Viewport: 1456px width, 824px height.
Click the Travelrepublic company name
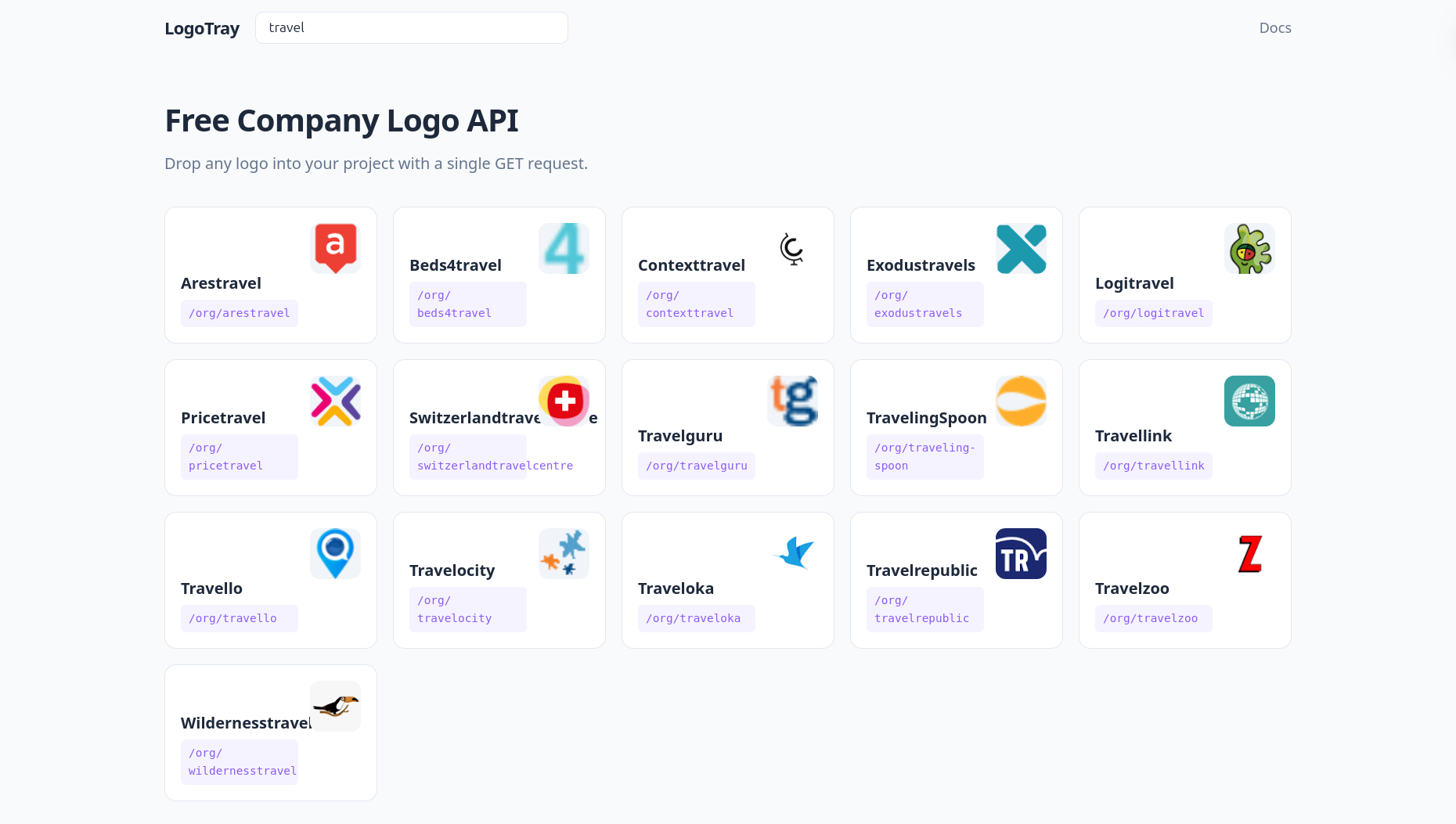pos(922,570)
